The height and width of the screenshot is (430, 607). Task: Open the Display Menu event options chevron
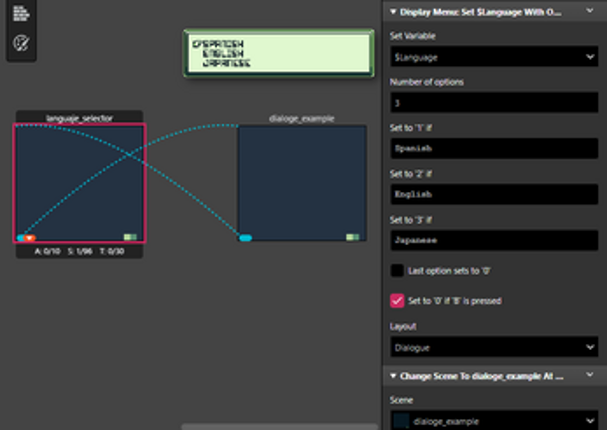[x=590, y=11]
